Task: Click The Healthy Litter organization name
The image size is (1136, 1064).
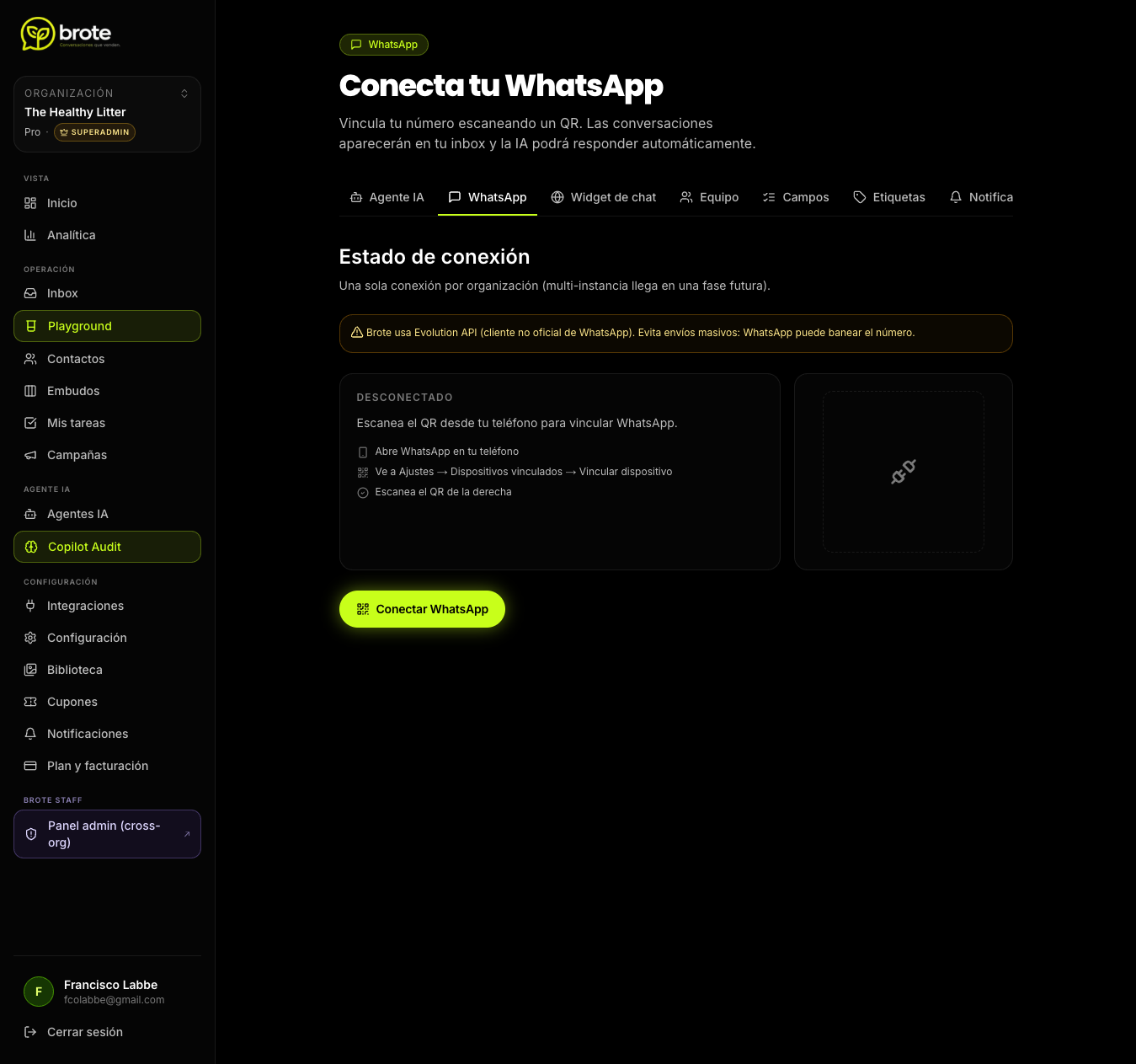Action: coord(75,112)
